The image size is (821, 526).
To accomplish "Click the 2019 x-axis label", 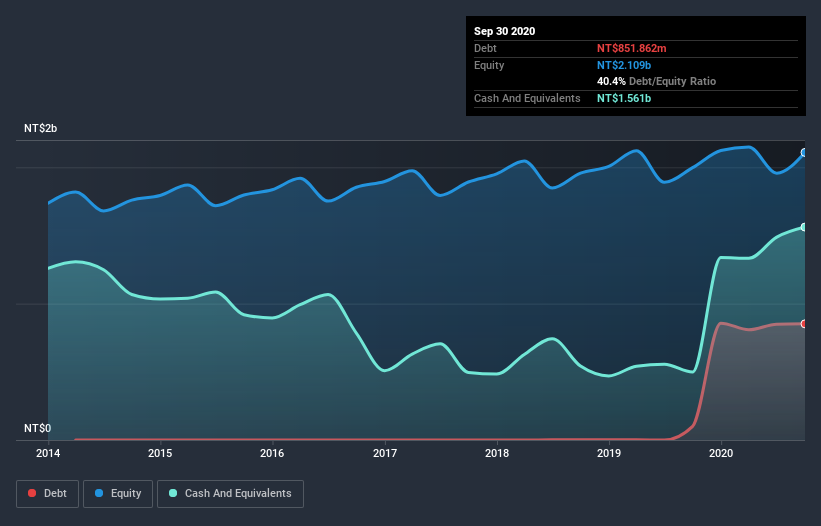I will pos(609,453).
